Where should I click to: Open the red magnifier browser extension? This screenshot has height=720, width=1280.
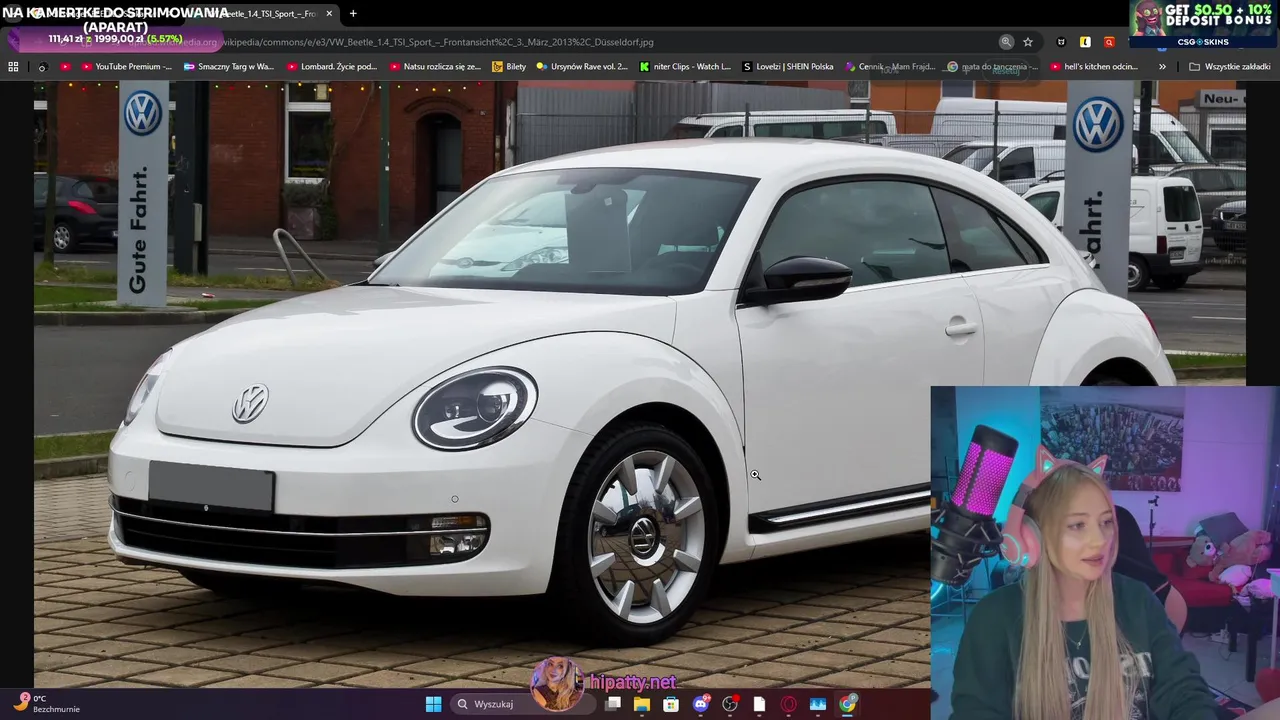tap(1109, 42)
